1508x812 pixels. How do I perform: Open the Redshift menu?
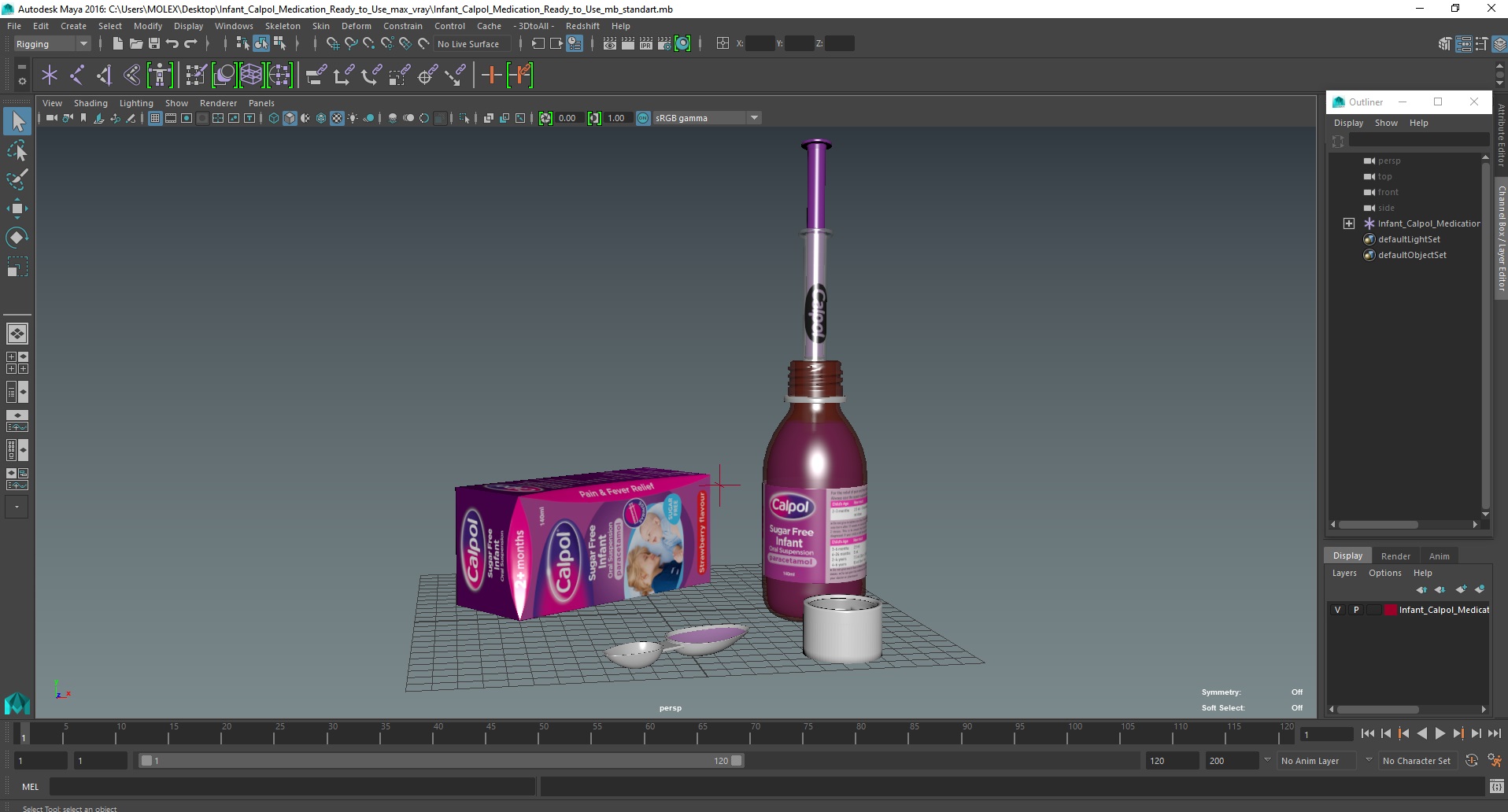pyautogui.click(x=582, y=26)
